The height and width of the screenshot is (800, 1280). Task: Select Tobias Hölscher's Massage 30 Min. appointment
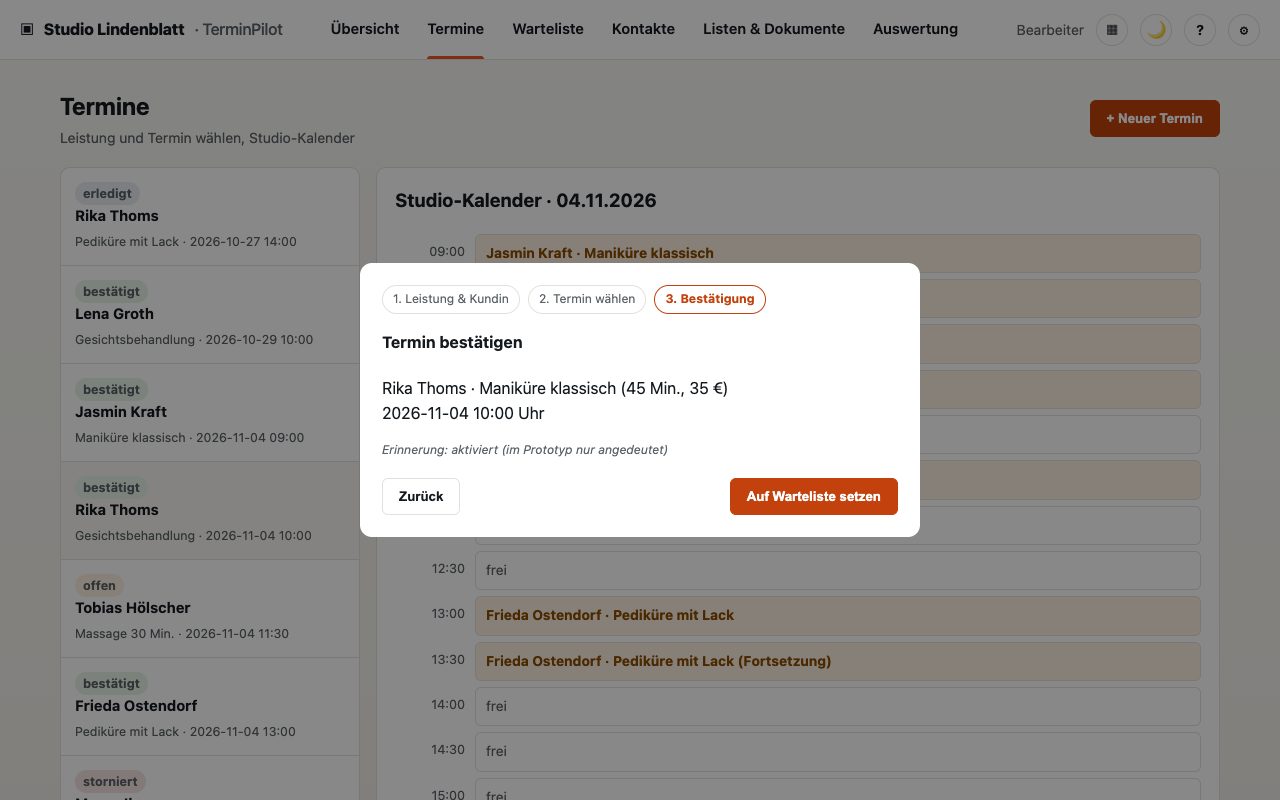210,609
